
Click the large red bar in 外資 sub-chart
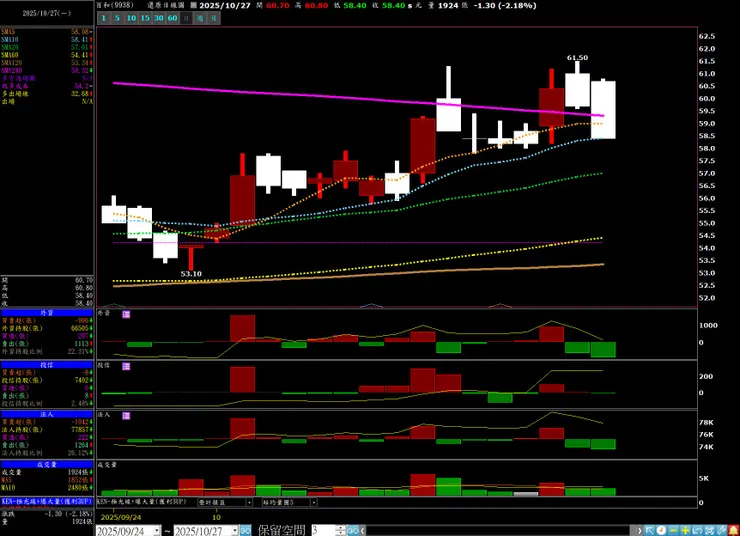point(243,328)
